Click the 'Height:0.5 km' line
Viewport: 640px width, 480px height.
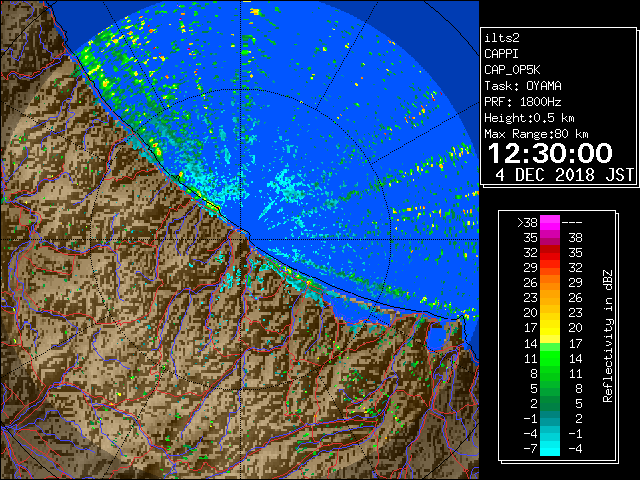[529, 118]
